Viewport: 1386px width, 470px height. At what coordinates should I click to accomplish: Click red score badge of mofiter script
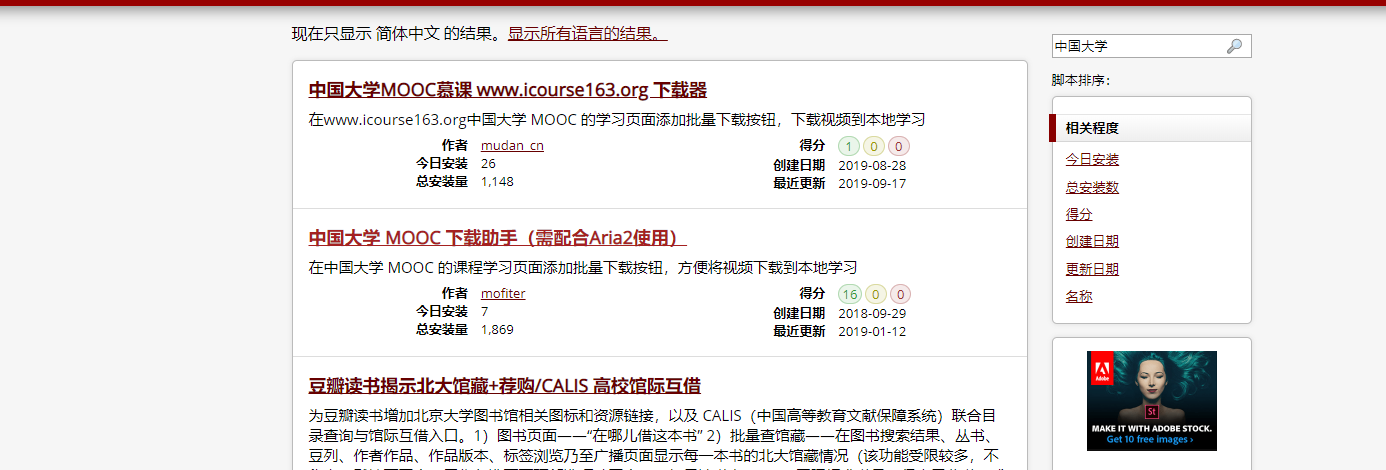901,294
